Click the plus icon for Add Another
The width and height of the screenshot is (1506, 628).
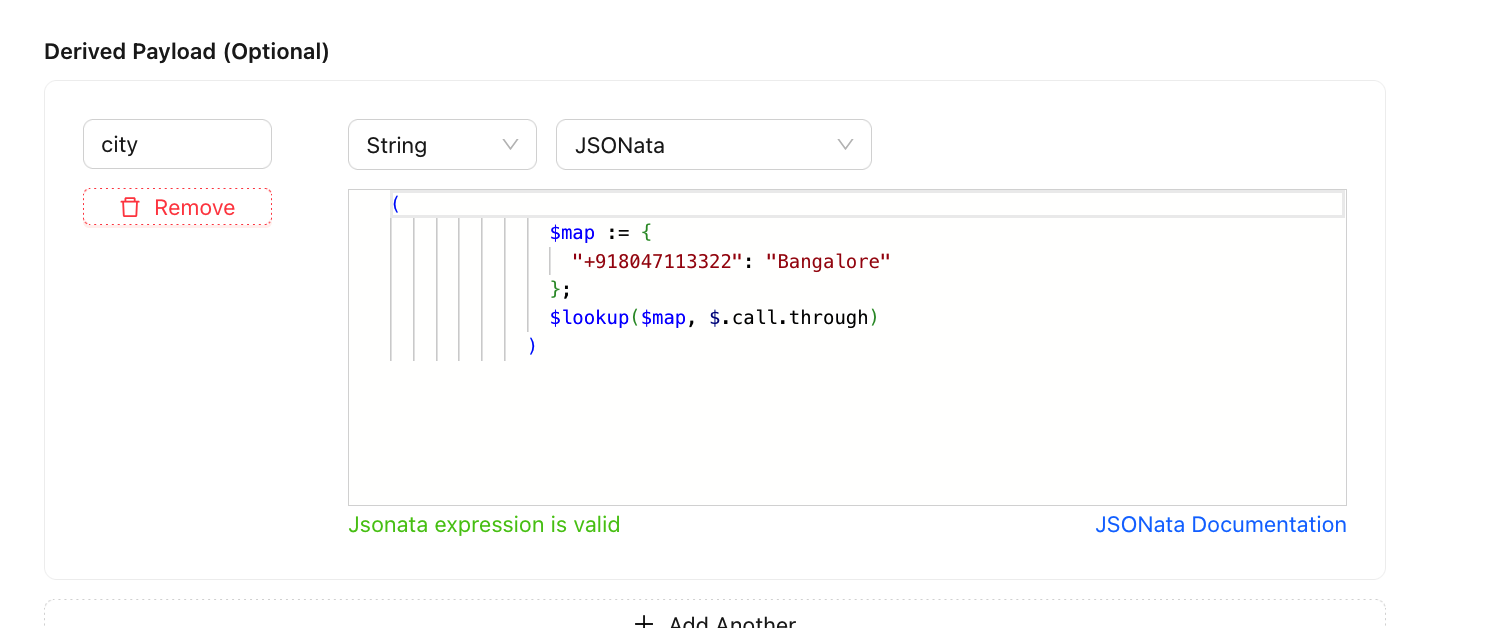644,622
